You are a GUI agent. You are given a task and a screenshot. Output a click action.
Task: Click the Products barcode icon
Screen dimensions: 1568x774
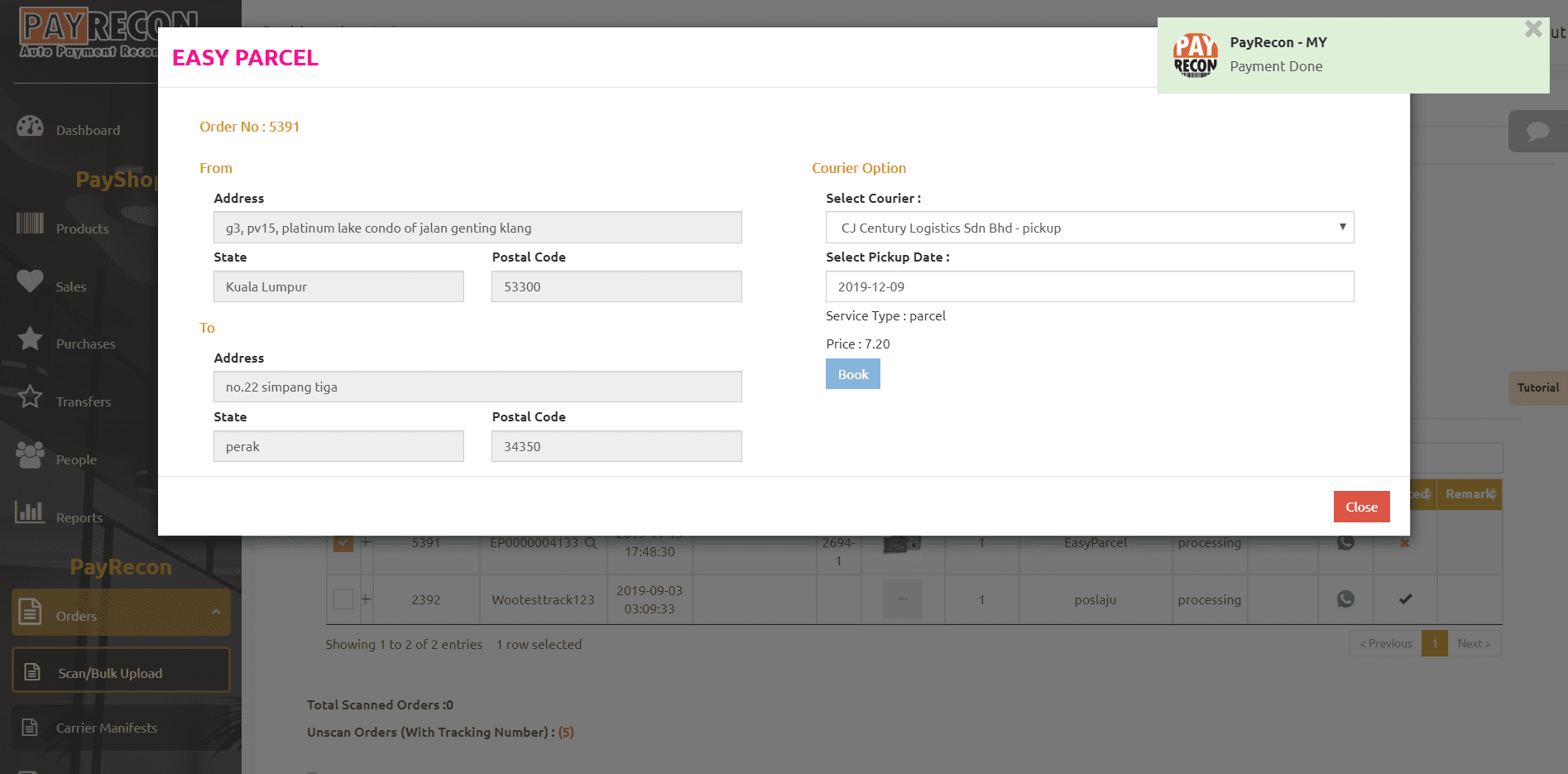point(30,224)
